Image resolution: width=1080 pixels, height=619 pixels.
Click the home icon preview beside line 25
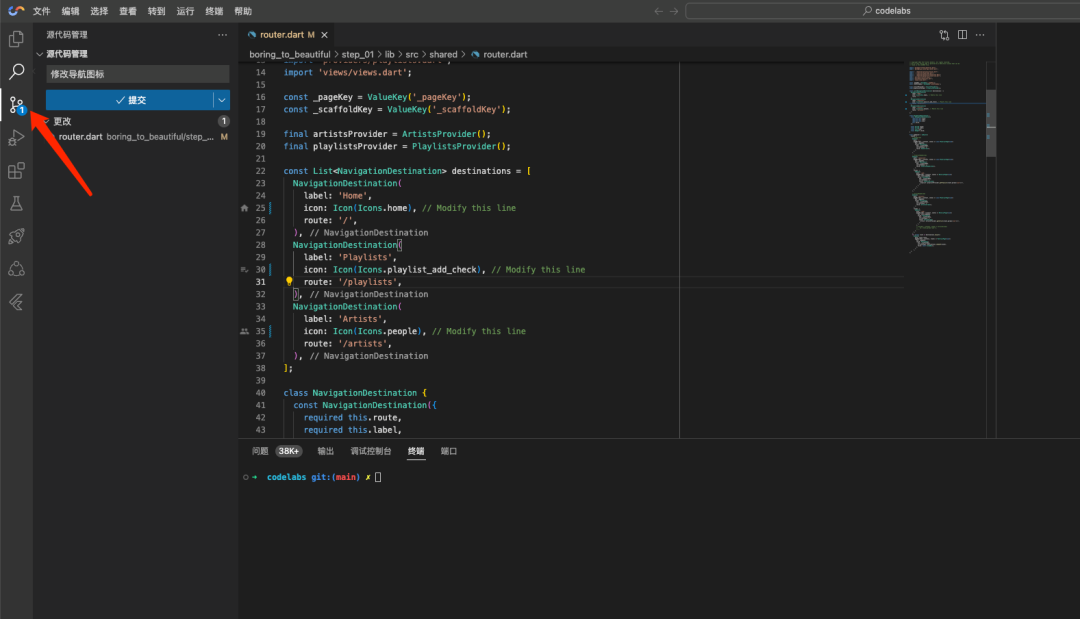coord(245,208)
